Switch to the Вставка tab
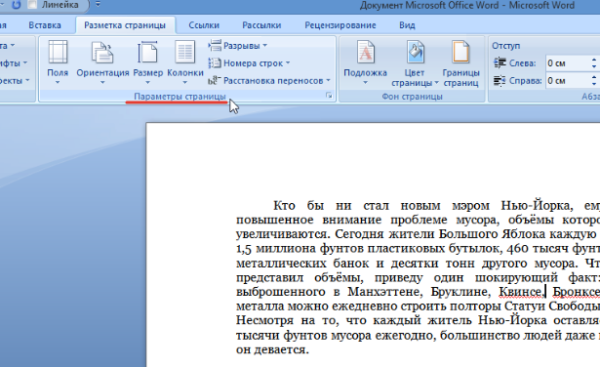This screenshot has height=367, width=600. (x=45, y=25)
